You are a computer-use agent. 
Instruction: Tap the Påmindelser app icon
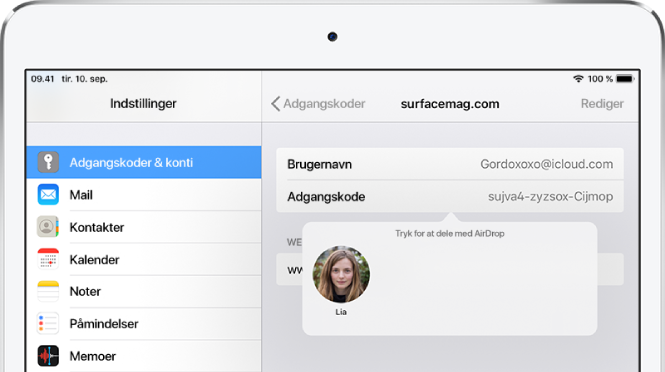[48, 324]
